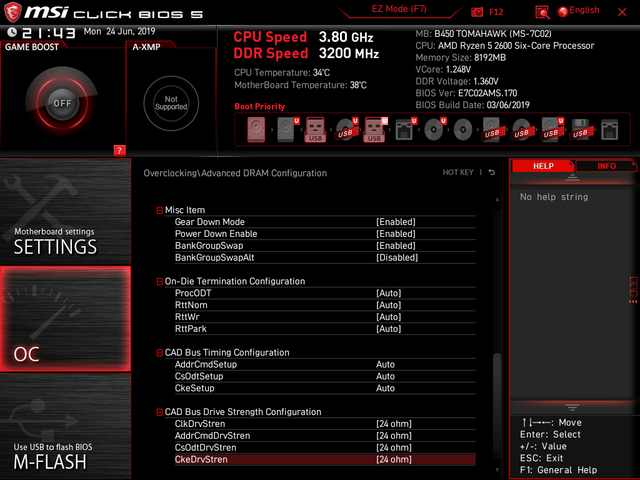Open the BIOS search magnifier icon
640x480 pixels.
coord(542,12)
